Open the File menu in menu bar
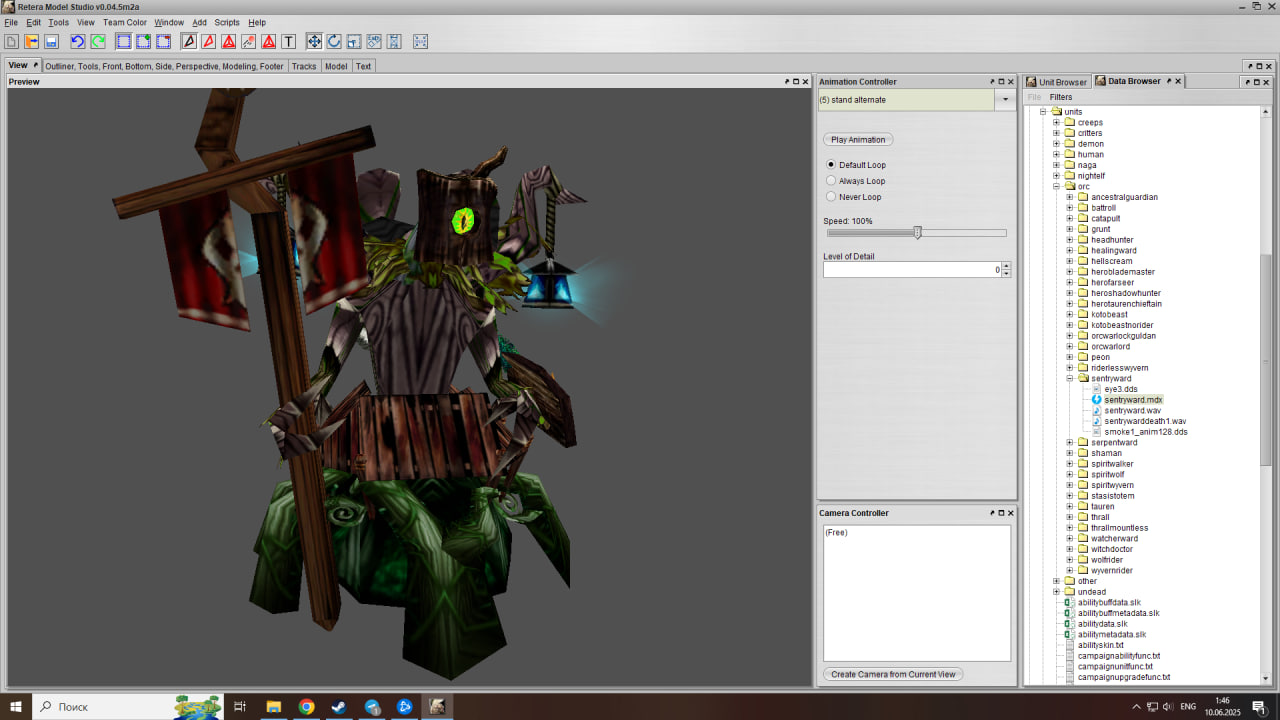 [11, 22]
